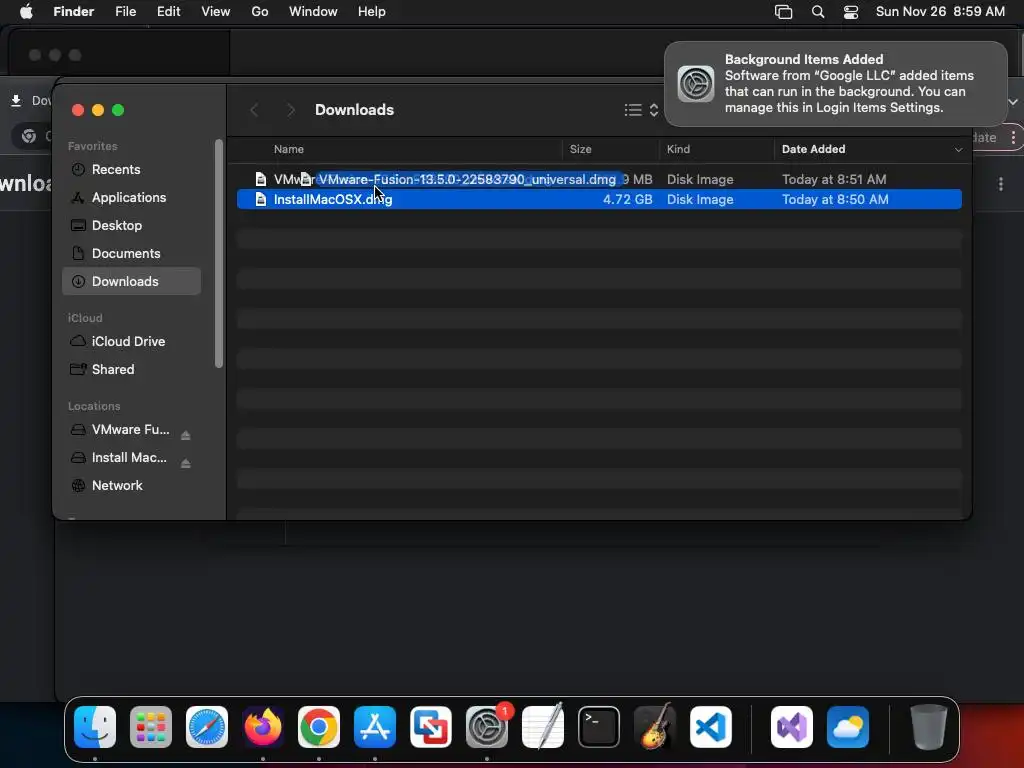Sort files by Date Added column
The height and width of the screenshot is (768, 1024).
coord(813,150)
